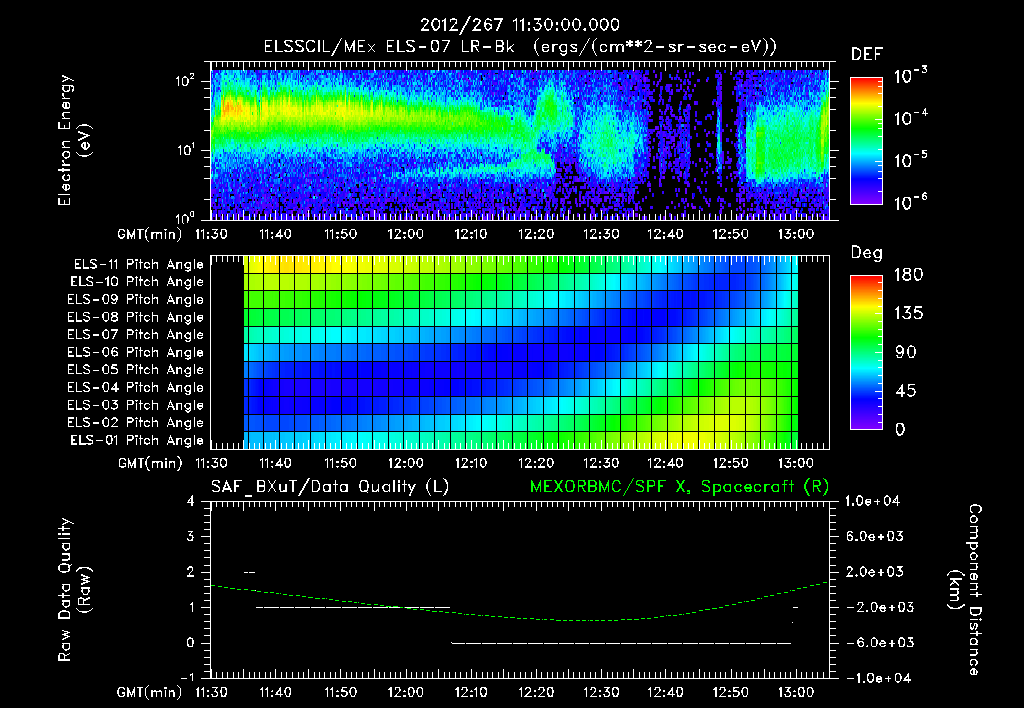Click the 135 value on Deg scale
1024x708 pixels.
click(x=908, y=314)
